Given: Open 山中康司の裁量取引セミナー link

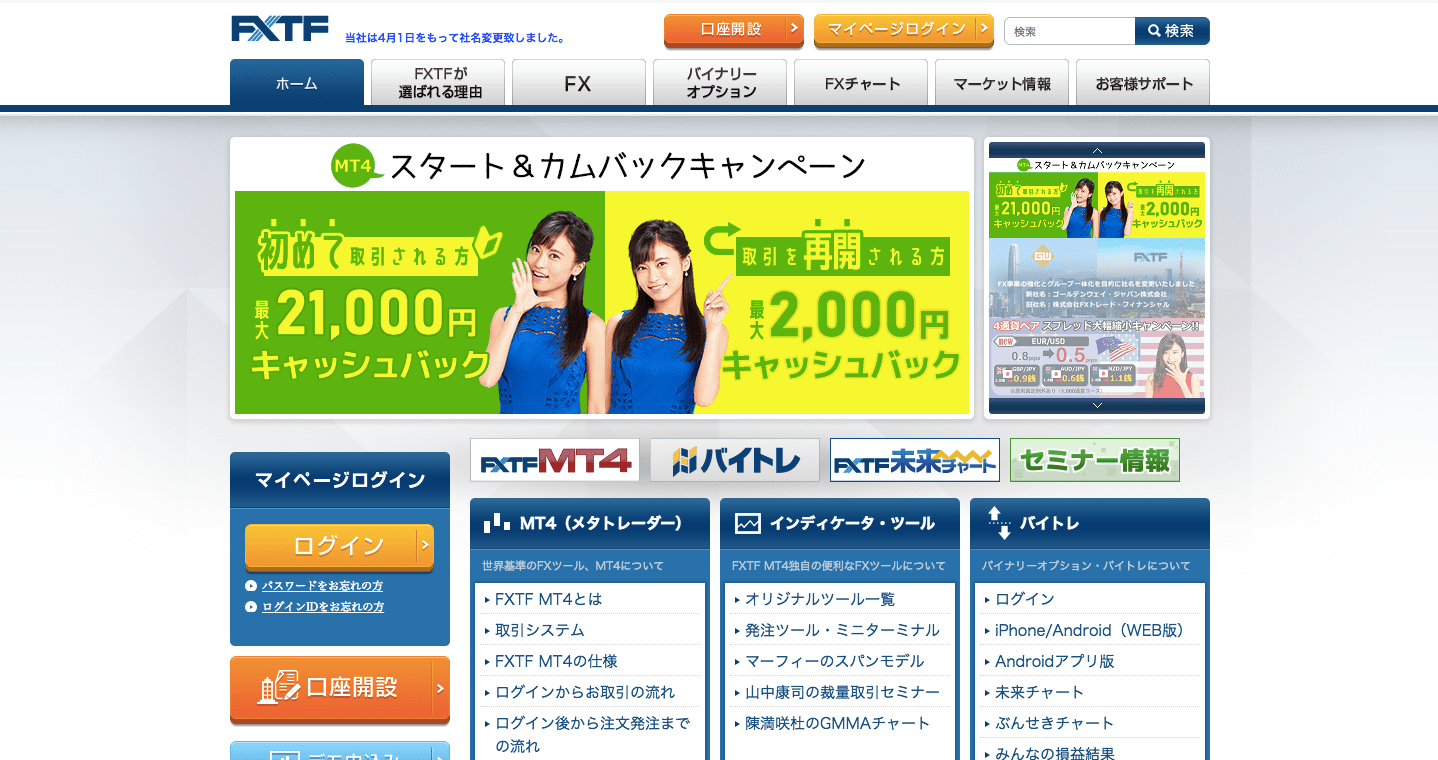Looking at the screenshot, I should 842,692.
